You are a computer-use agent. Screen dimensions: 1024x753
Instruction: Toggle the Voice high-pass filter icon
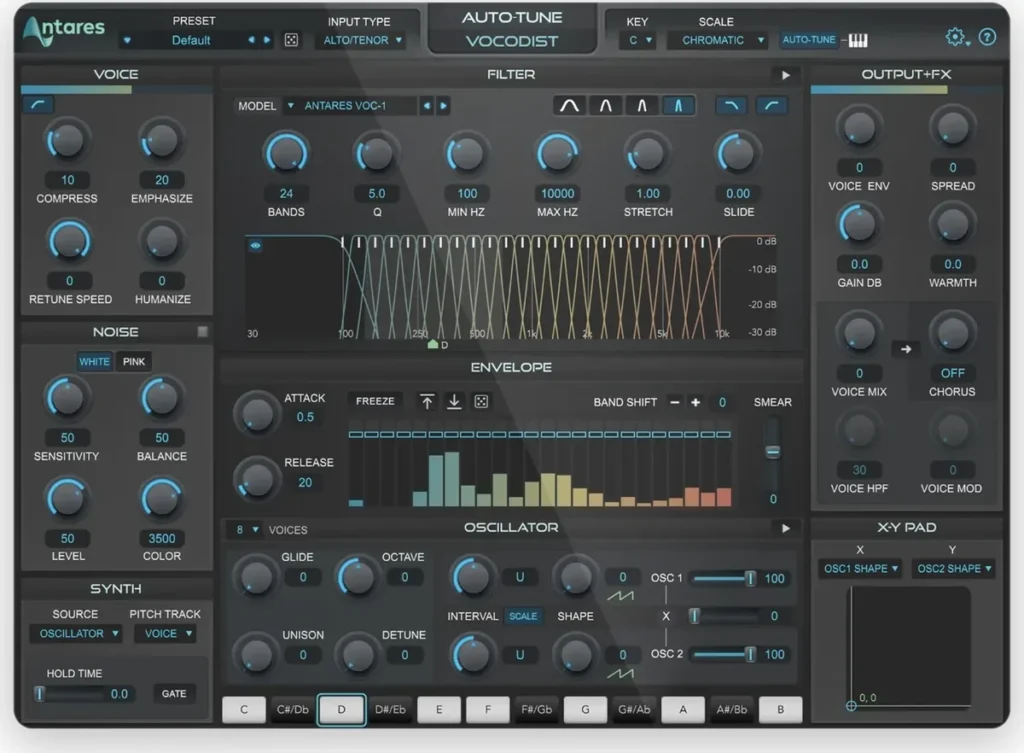[38, 104]
